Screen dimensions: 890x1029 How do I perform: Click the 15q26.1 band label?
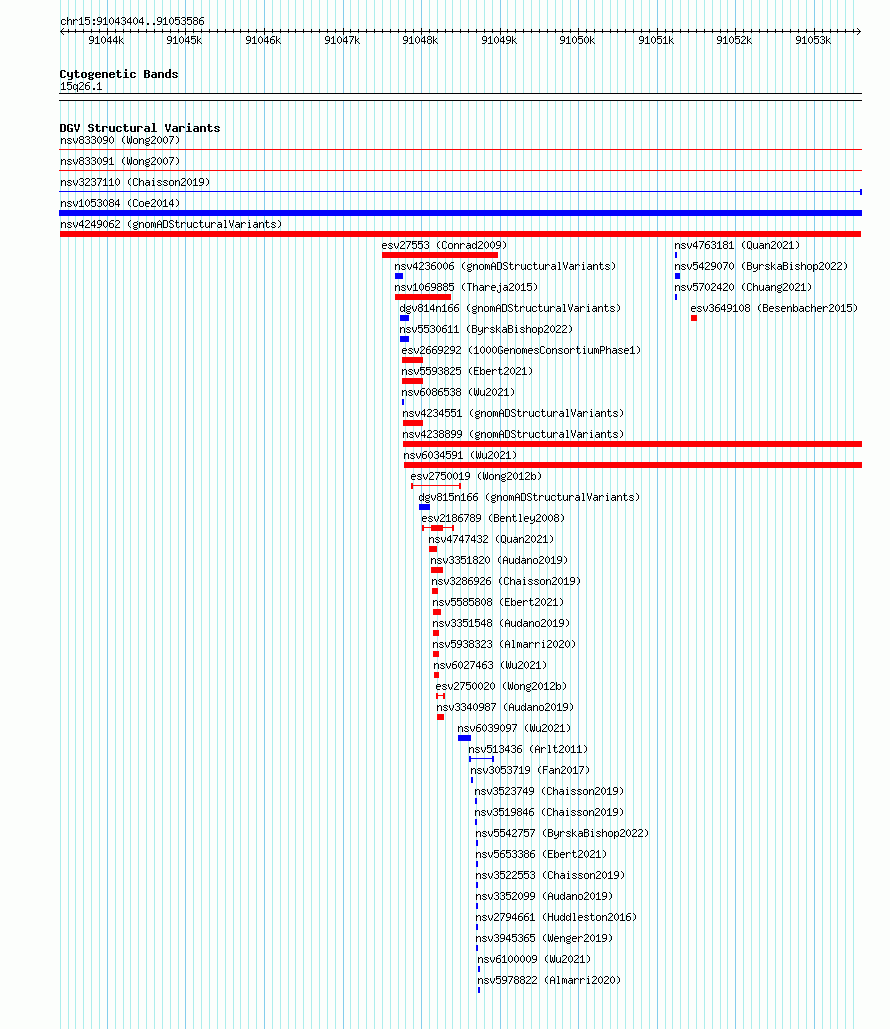pos(81,87)
